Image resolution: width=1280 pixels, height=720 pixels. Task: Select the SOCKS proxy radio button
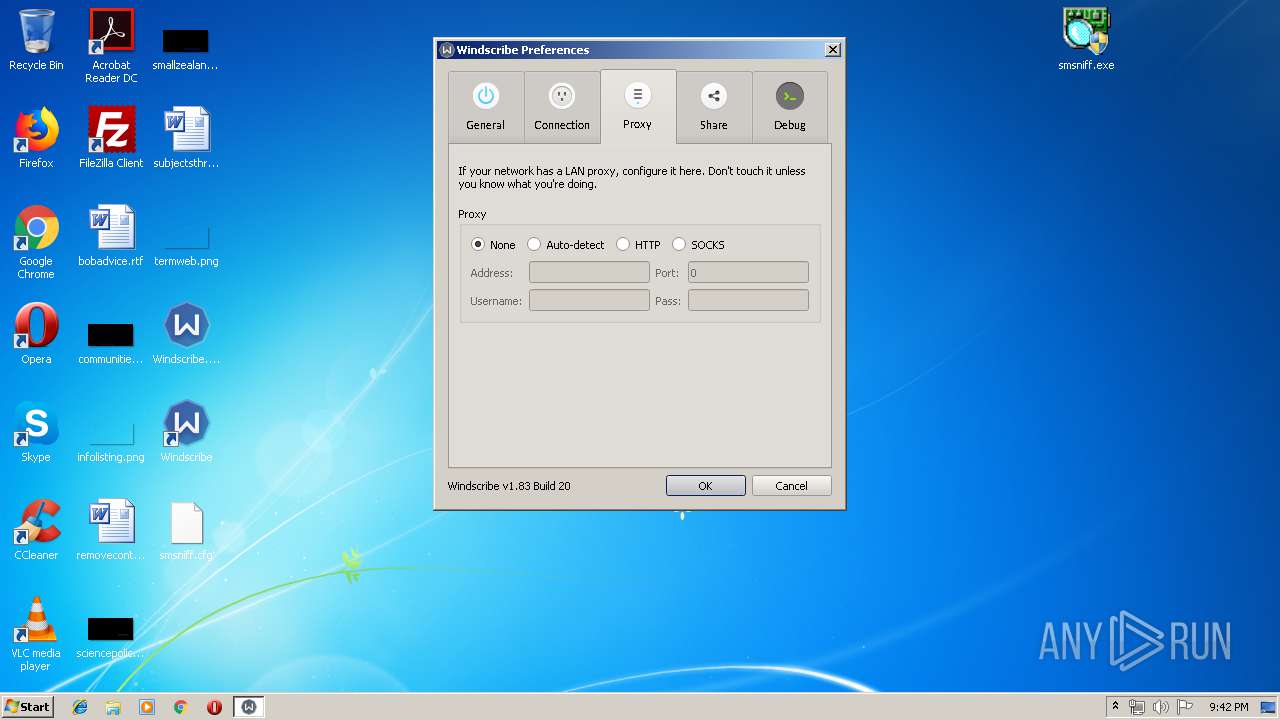(698, 244)
